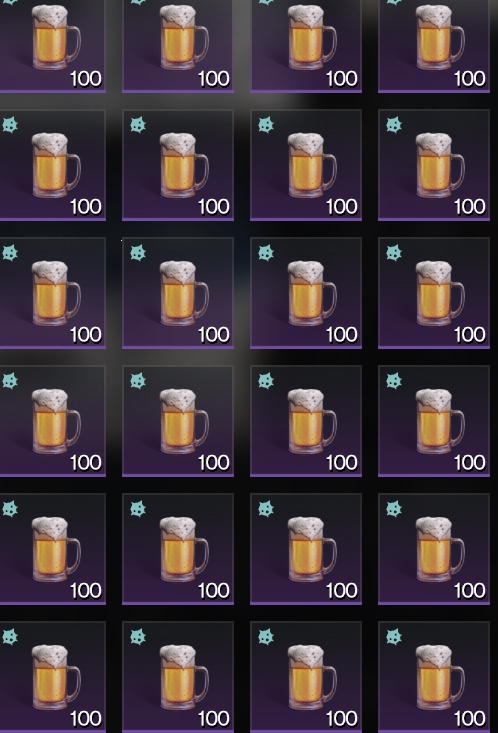Screen dimensions: 498x733
Task: Click the 100 count in top row, third column
Action: coord(342,79)
